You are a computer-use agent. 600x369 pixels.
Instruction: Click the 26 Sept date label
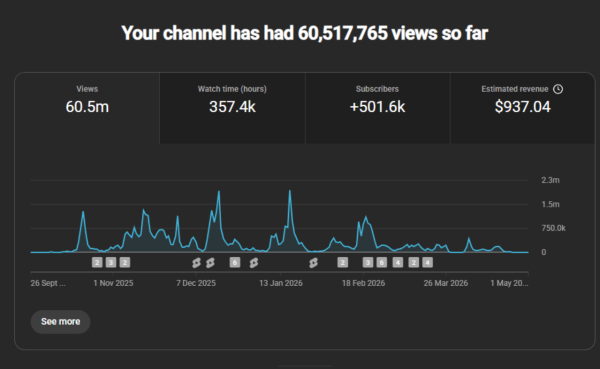click(48, 283)
